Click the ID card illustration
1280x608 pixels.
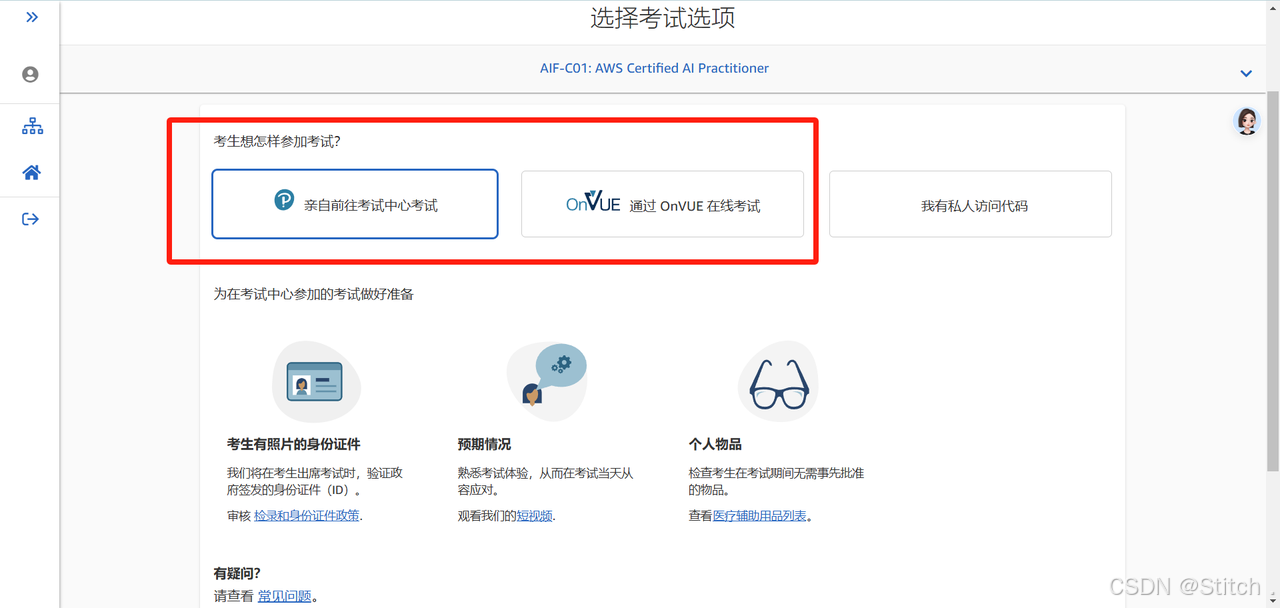[x=315, y=381]
